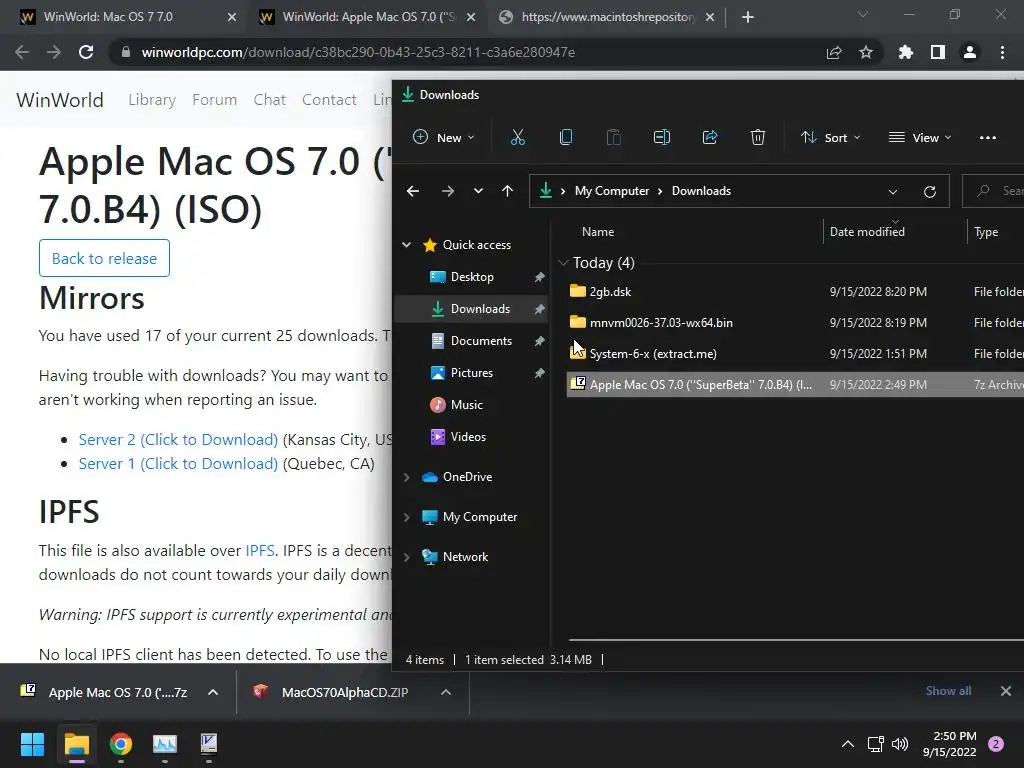Go forward in File Explorer navigation
This screenshot has height=768, width=1024.
pos(447,191)
